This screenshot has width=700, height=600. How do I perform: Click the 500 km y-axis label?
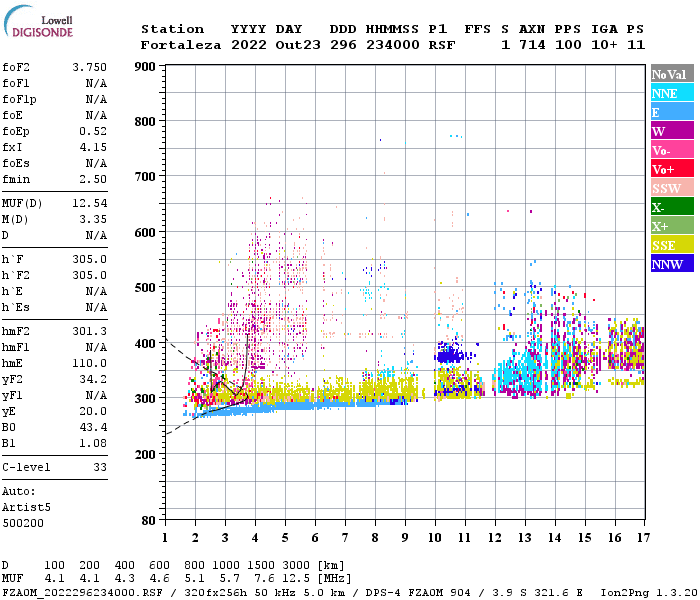pyautogui.click(x=145, y=288)
